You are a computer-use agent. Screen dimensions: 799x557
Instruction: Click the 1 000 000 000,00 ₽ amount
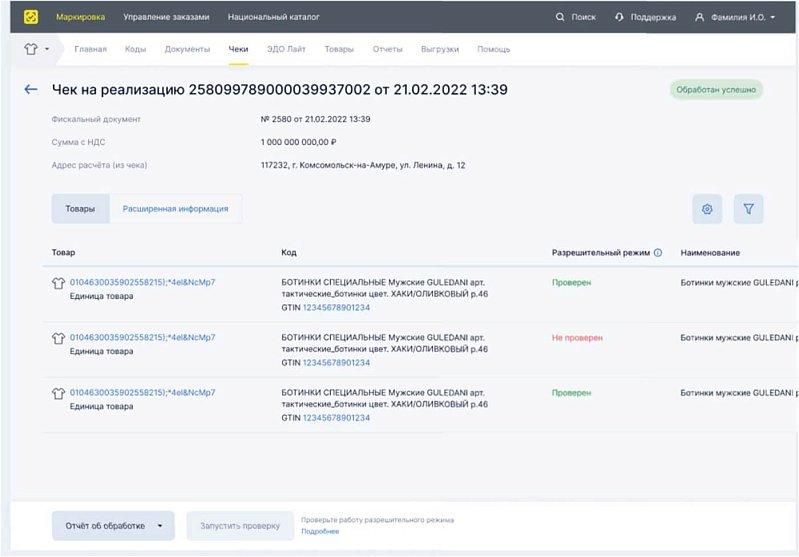[x=298, y=142]
